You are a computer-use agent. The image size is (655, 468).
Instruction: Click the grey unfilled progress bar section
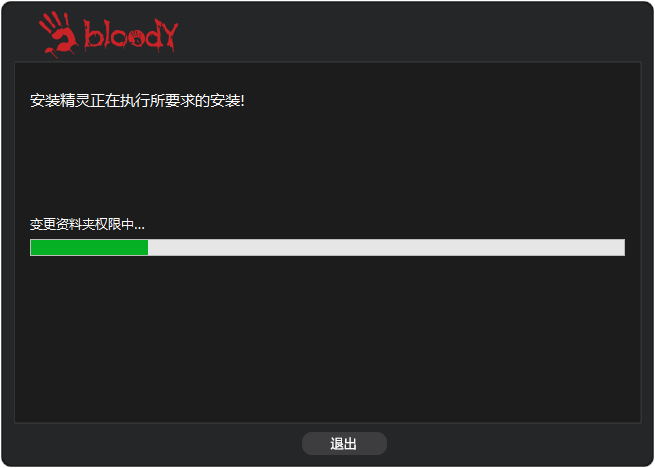[386, 247]
